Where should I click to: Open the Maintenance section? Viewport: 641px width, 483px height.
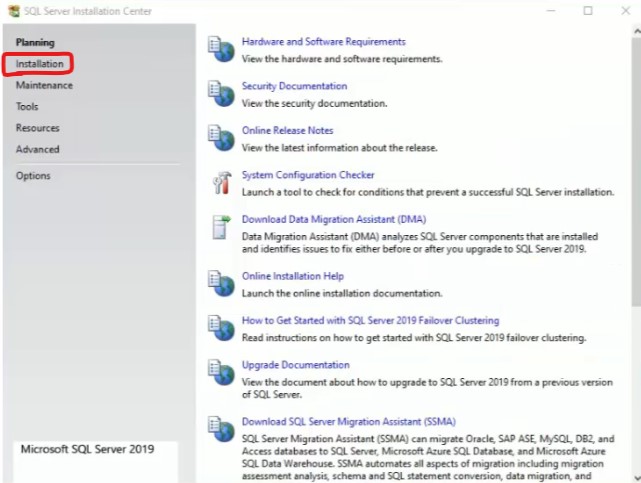[44, 85]
